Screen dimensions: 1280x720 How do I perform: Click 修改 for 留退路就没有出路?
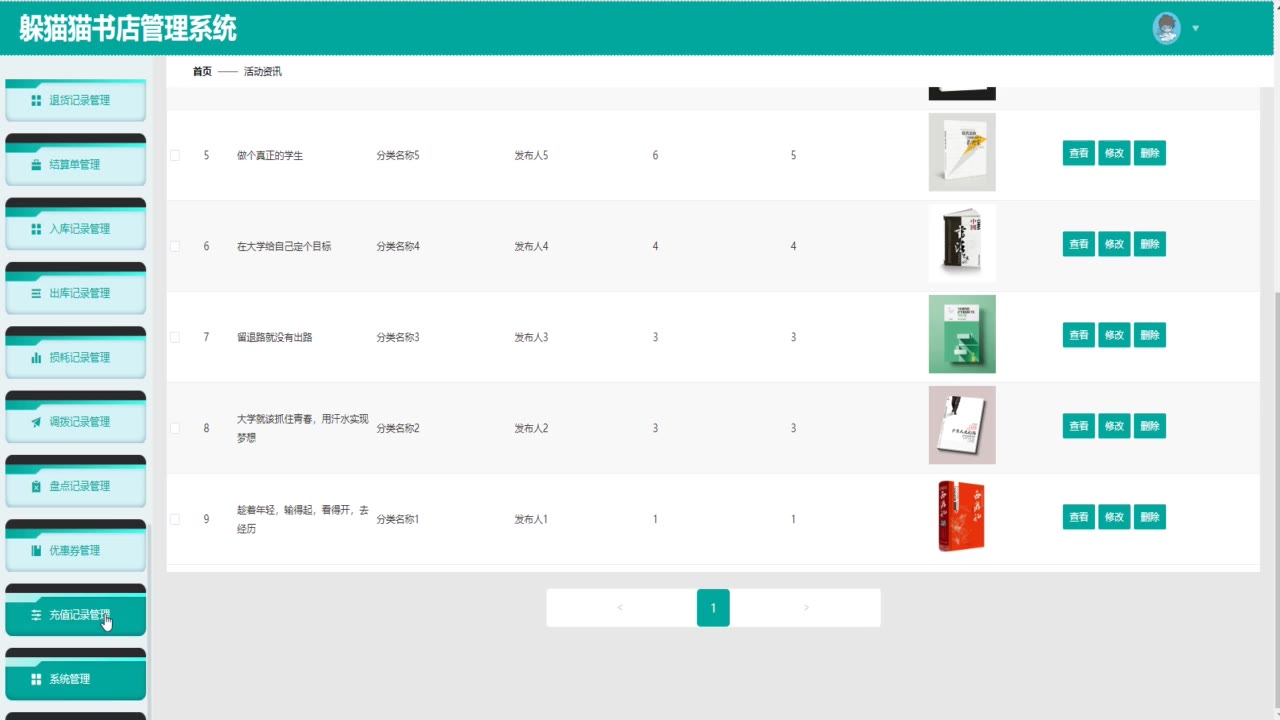(x=1114, y=335)
